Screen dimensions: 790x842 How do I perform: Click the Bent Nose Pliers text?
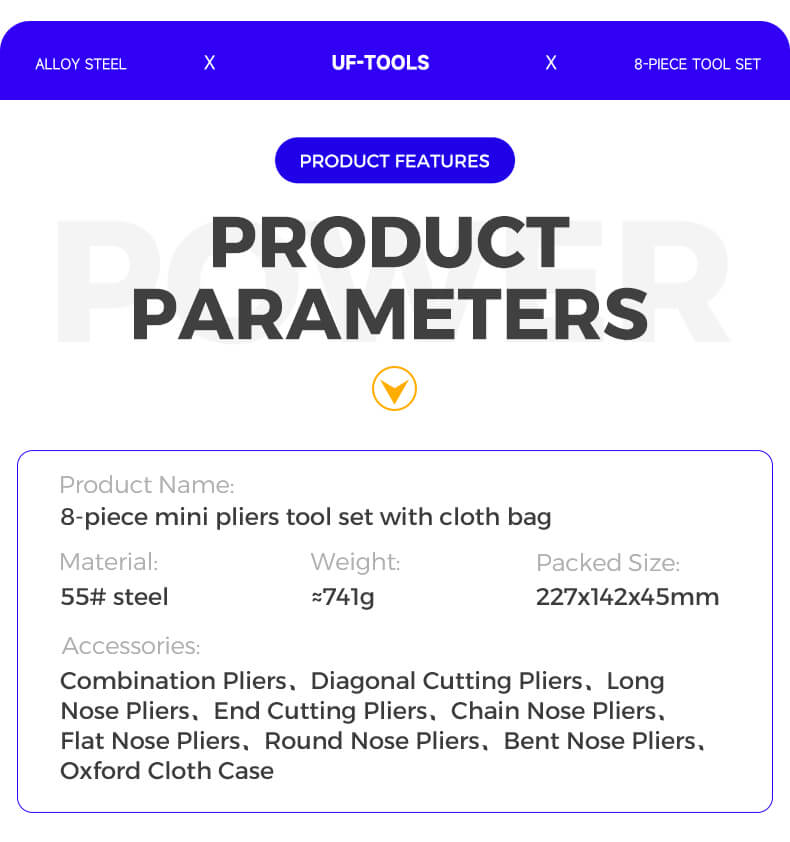point(599,741)
